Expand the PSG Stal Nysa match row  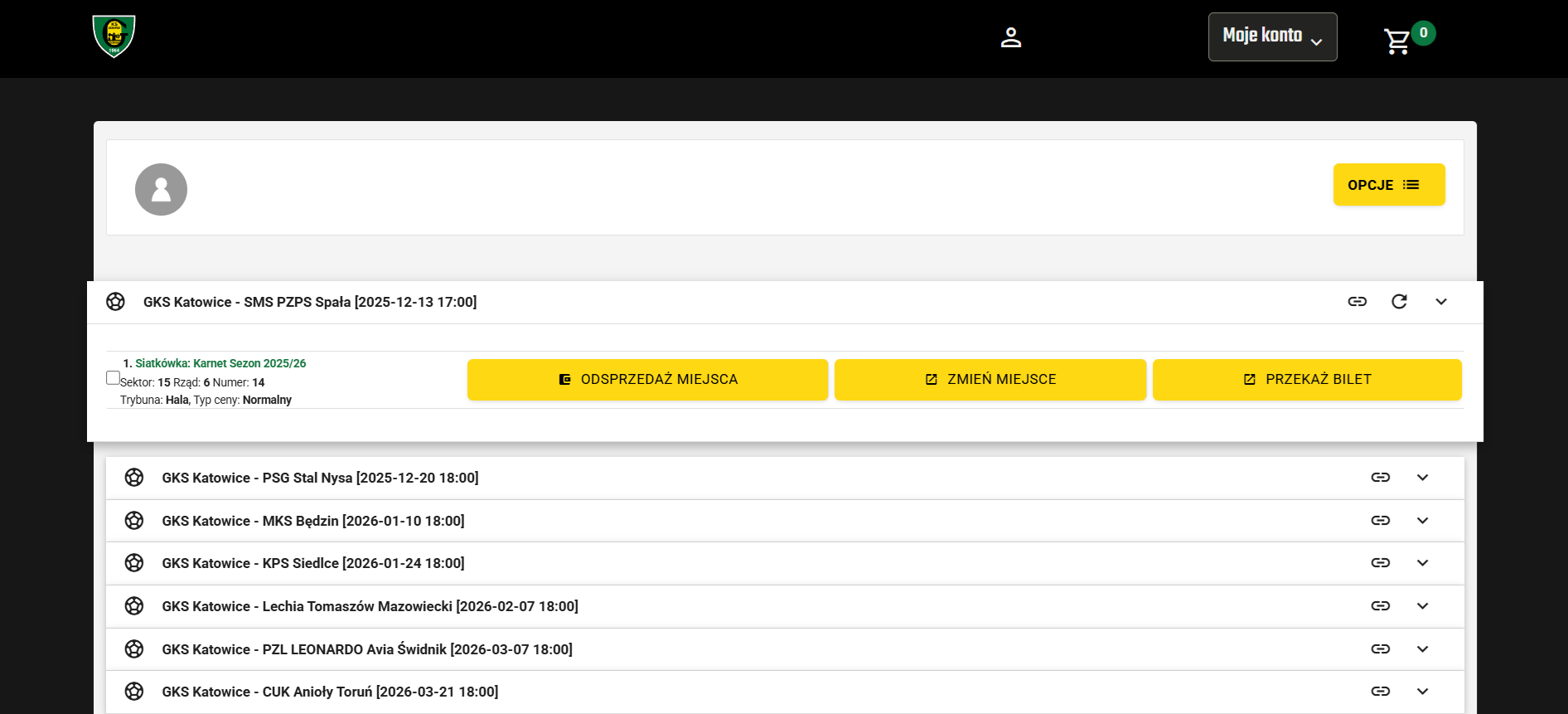(1422, 478)
